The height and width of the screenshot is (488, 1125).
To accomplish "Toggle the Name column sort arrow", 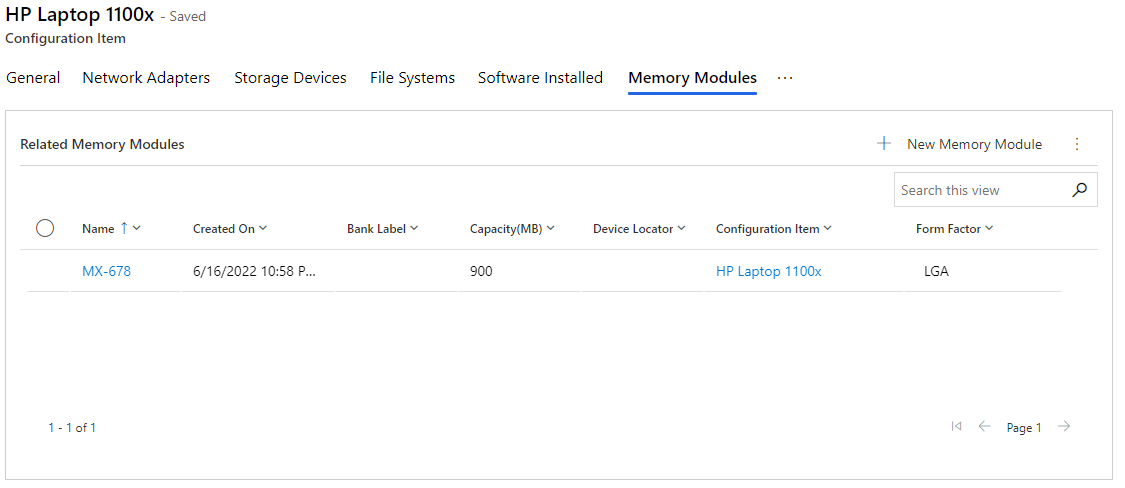I will pos(123,228).
